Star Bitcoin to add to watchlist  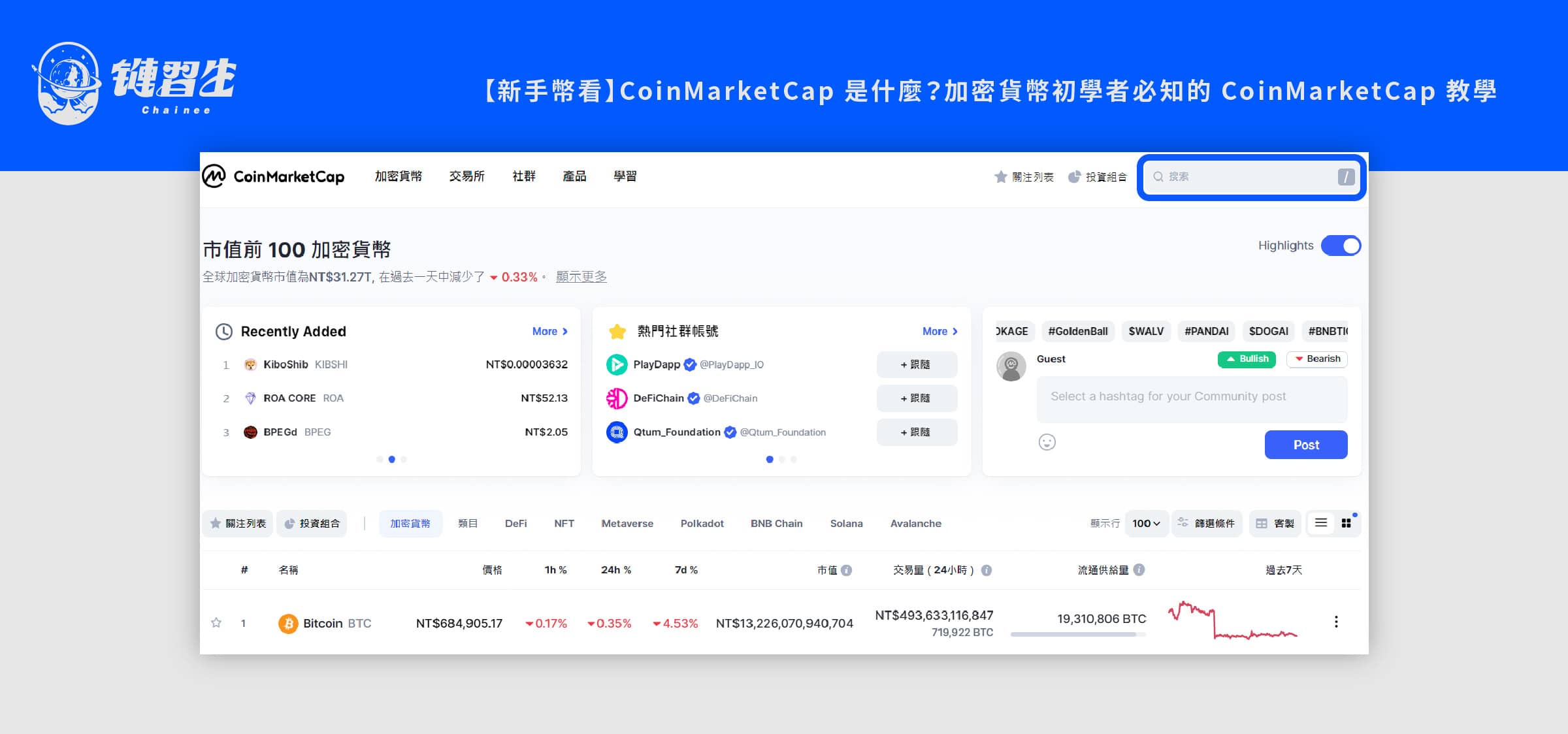click(x=216, y=623)
